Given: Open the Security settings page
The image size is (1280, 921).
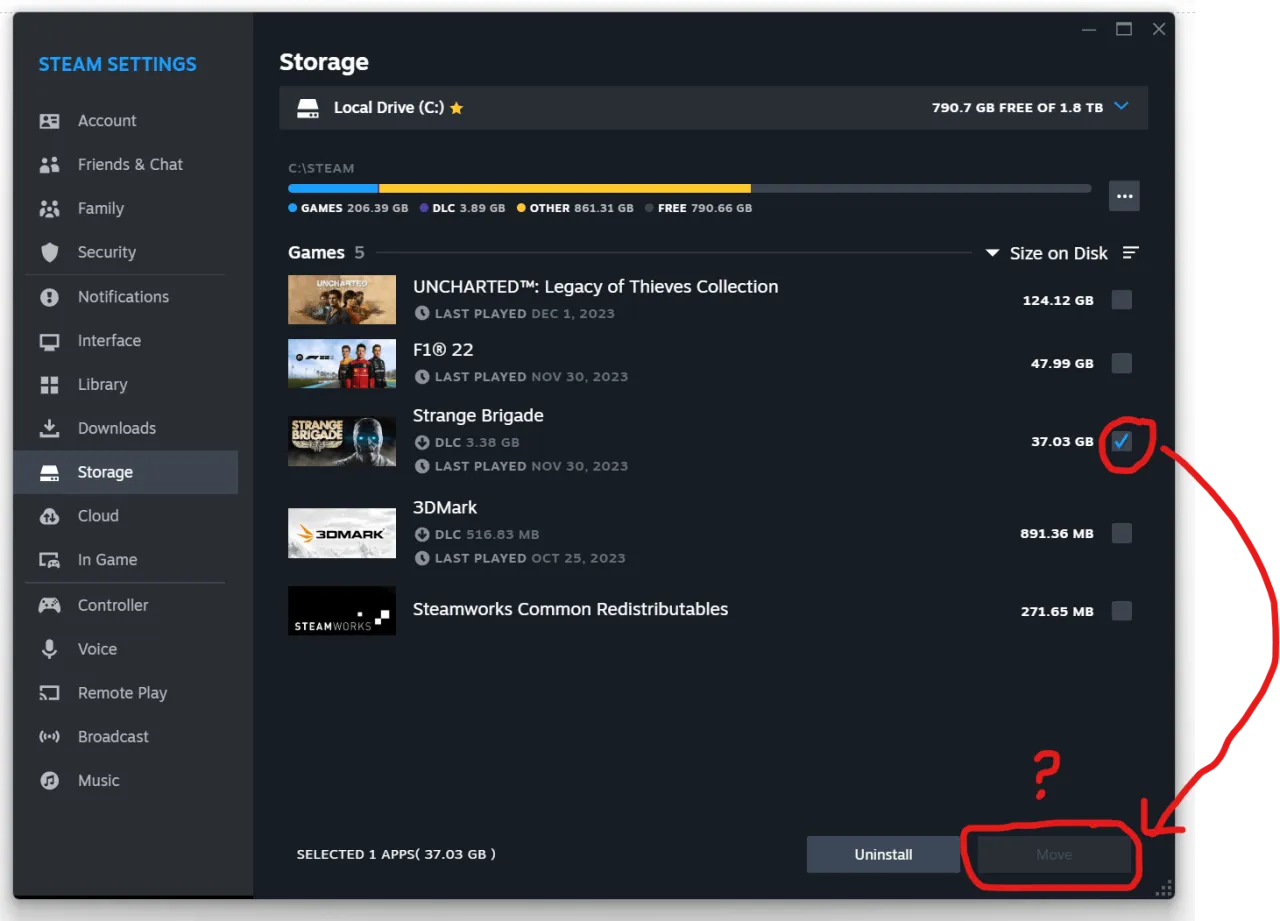Looking at the screenshot, I should [106, 252].
